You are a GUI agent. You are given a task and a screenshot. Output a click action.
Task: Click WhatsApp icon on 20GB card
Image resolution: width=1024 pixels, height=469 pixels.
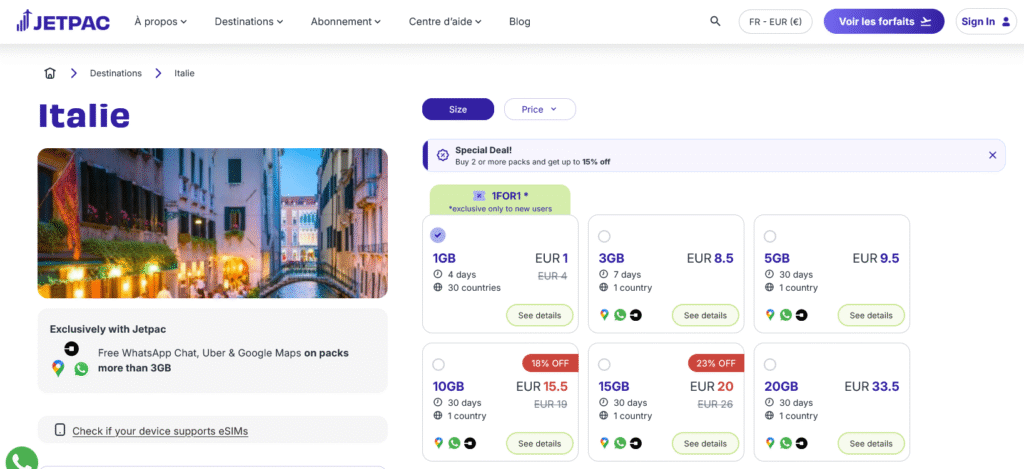[x=786, y=443]
